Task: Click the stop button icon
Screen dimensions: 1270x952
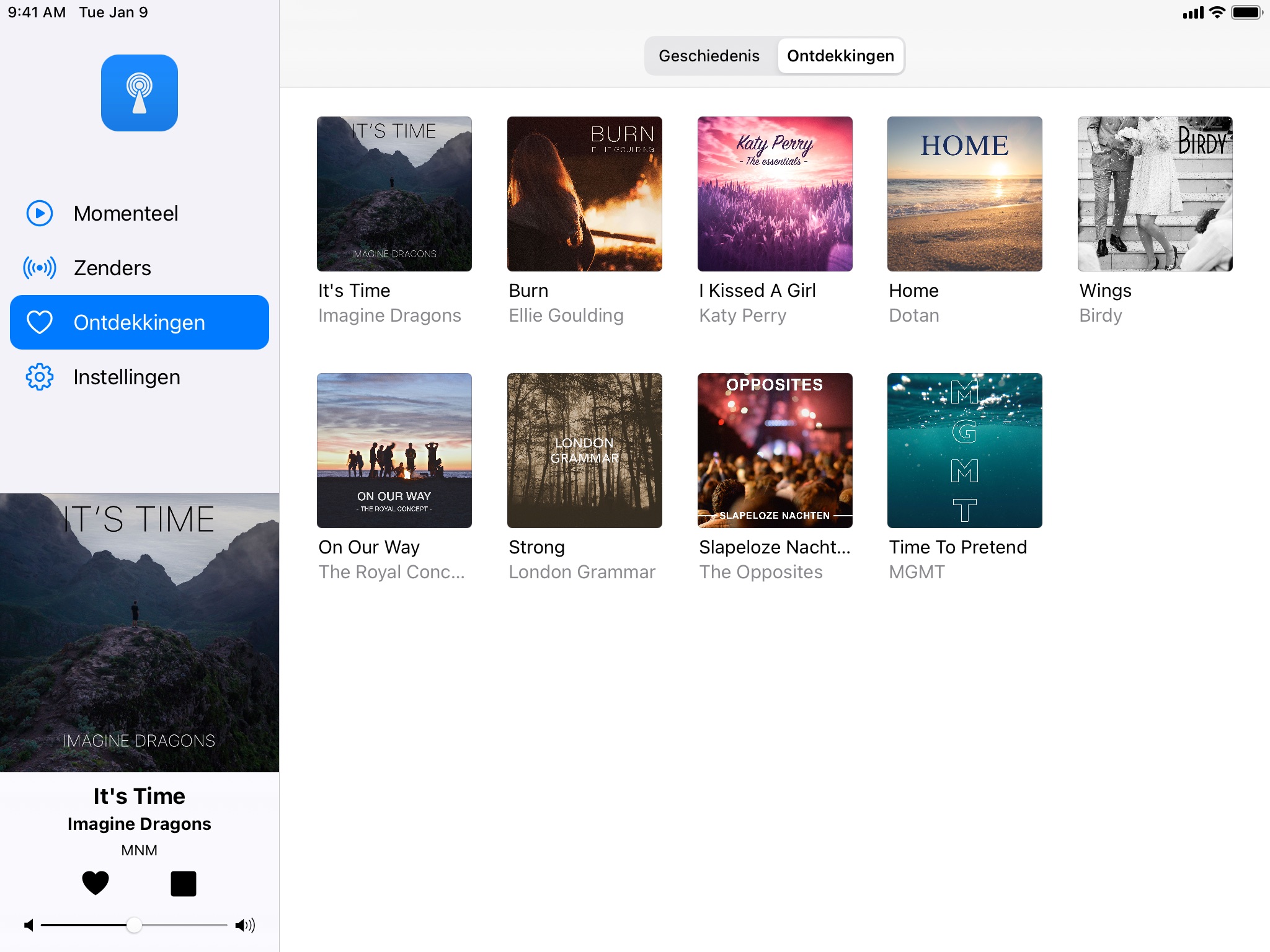Action: [x=183, y=882]
